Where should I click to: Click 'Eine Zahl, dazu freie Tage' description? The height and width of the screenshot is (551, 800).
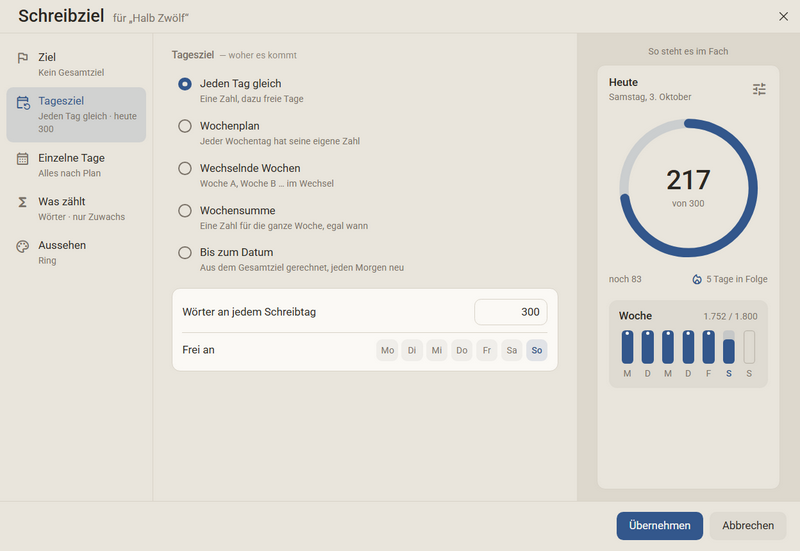coord(252,99)
